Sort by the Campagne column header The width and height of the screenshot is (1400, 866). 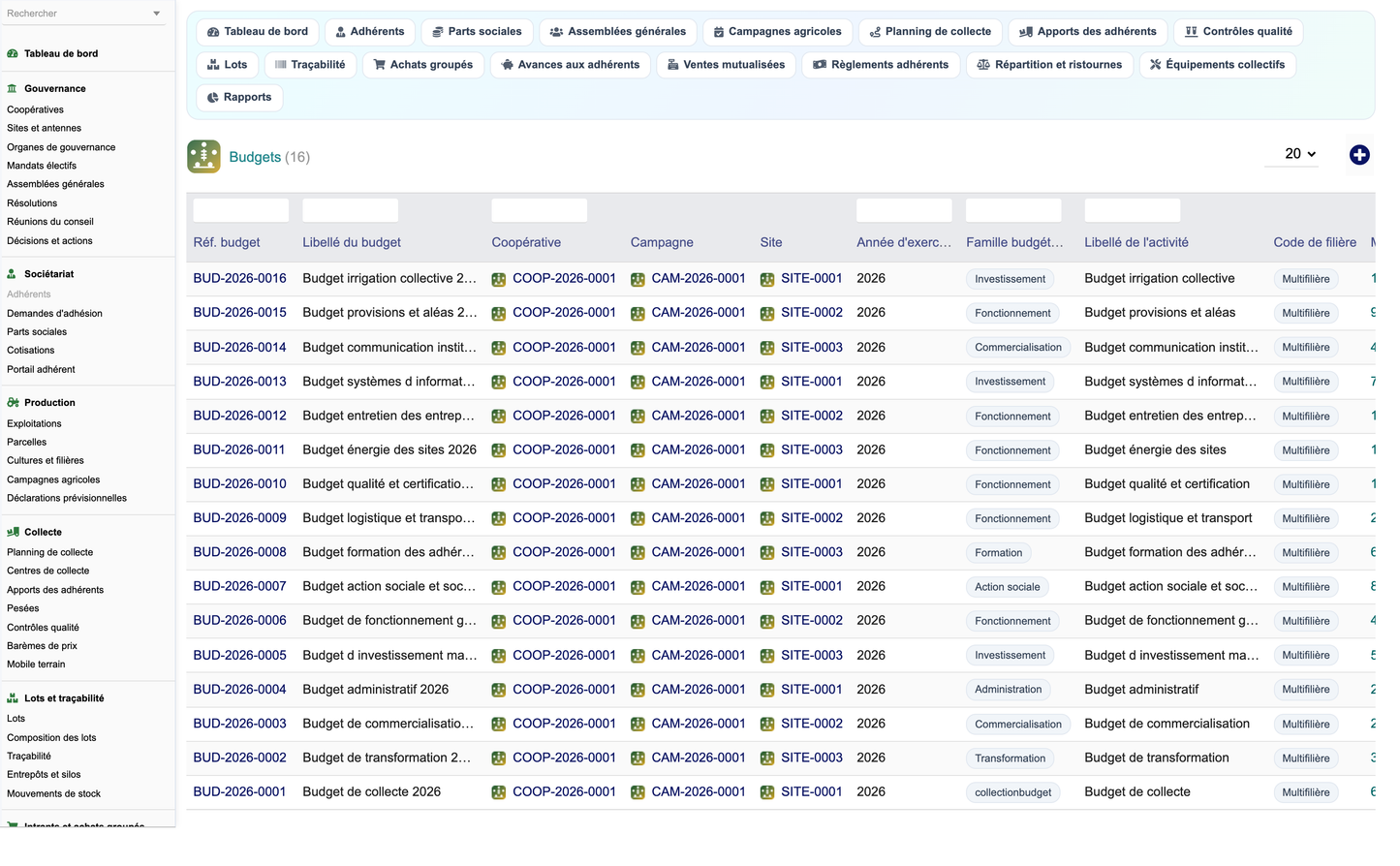662,243
